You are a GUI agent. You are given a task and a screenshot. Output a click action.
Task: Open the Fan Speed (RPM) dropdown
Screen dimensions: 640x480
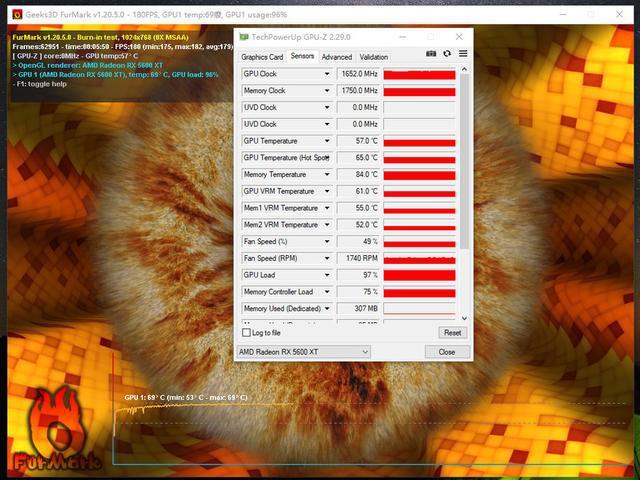pyautogui.click(x=327, y=258)
